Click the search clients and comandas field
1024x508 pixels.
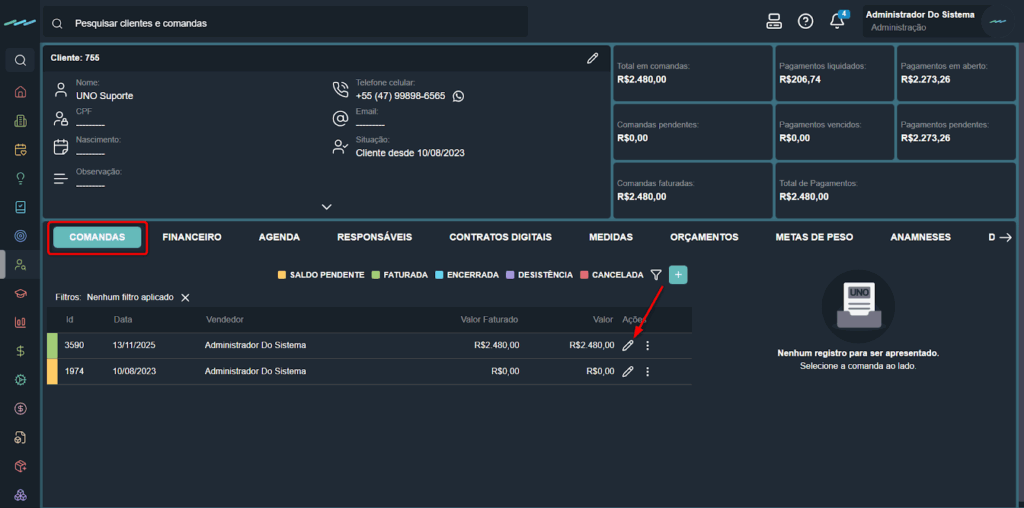290,22
